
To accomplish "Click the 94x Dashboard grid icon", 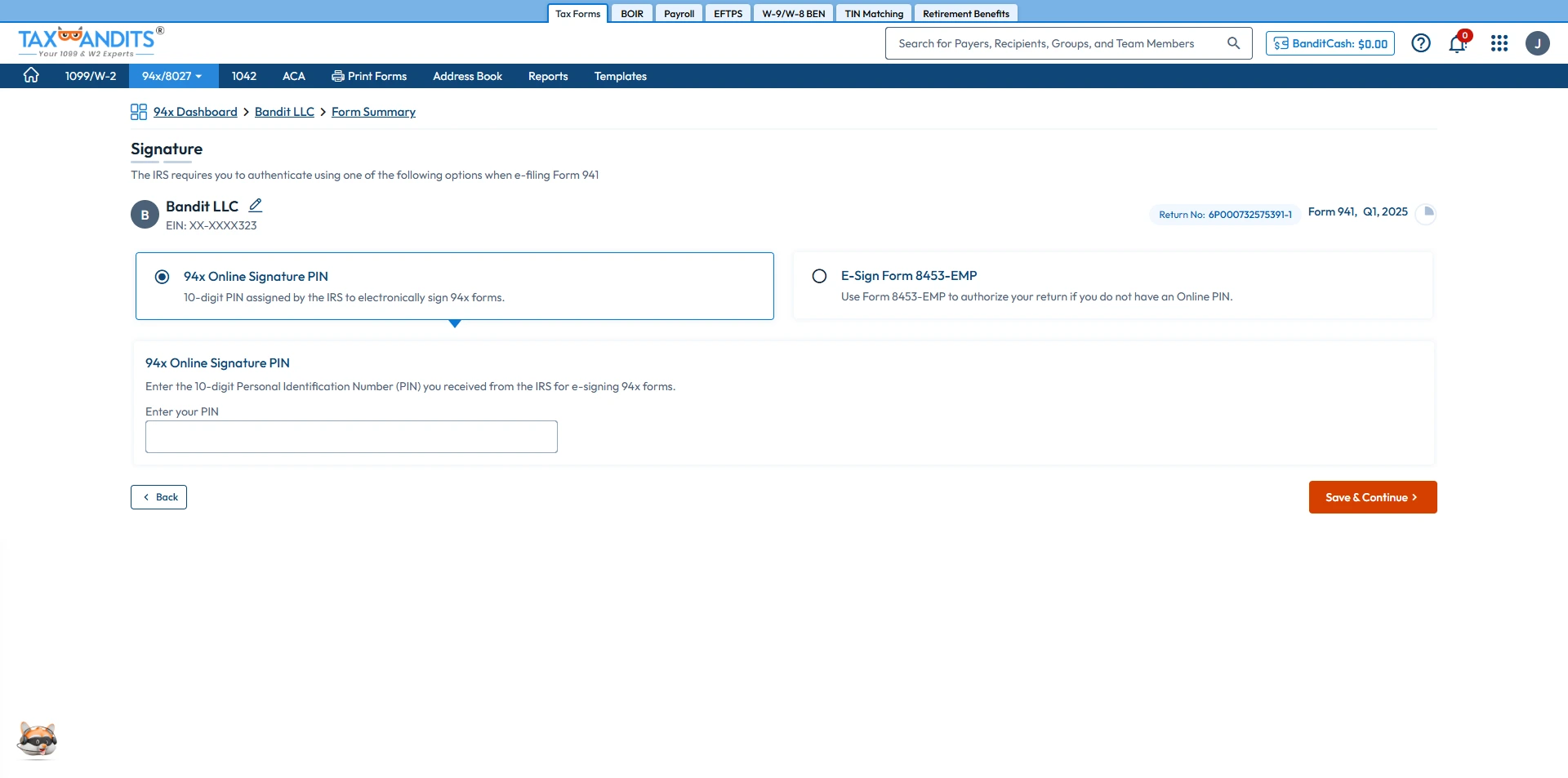I will [139, 112].
